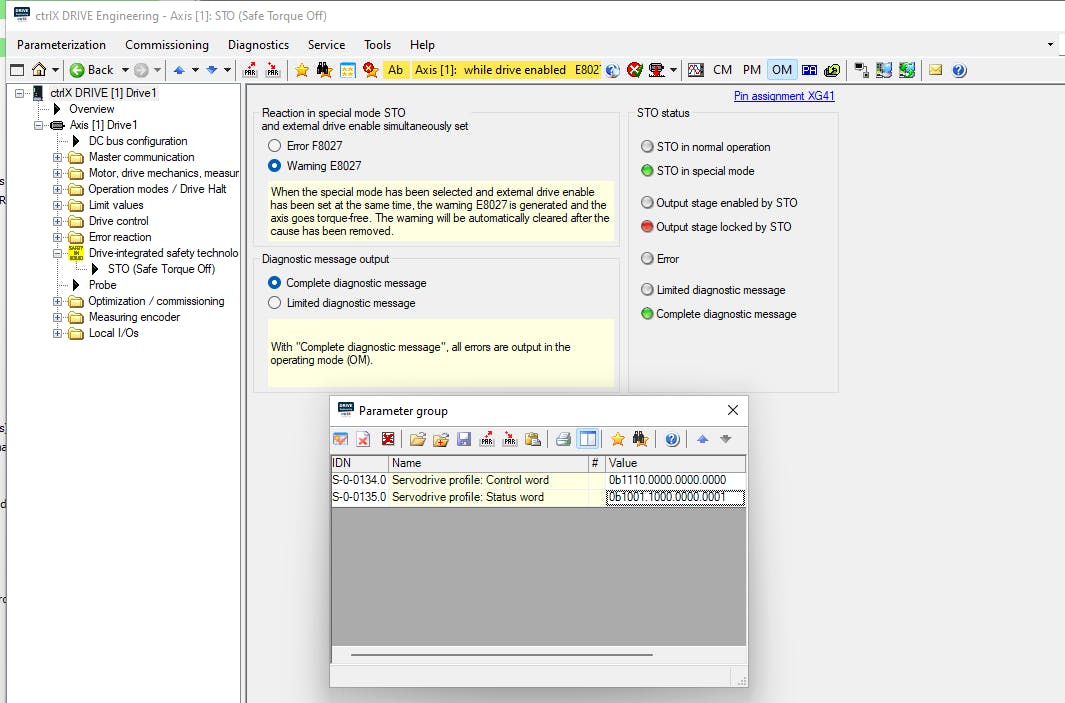Expand the Master communication tree node
The image size is (1065, 703).
58,157
